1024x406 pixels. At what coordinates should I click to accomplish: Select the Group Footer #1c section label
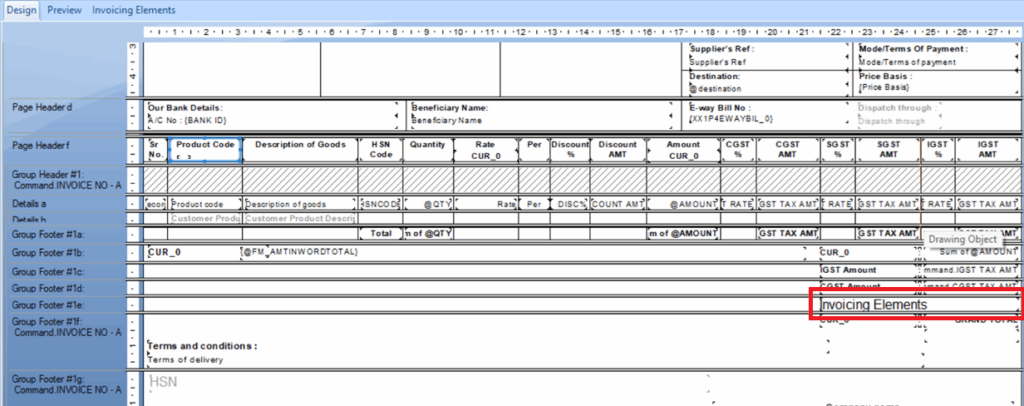tap(48, 272)
